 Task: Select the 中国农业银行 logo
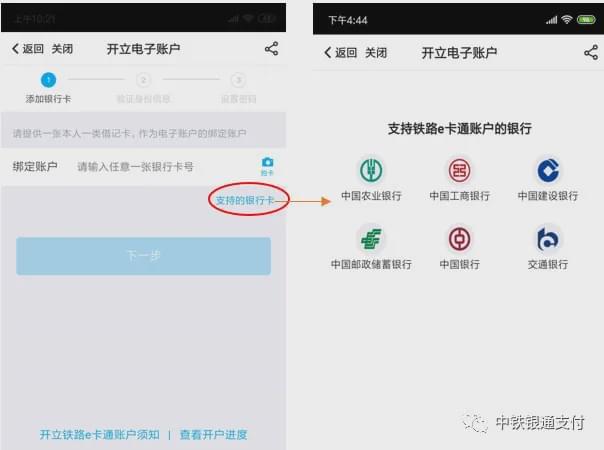coord(371,170)
